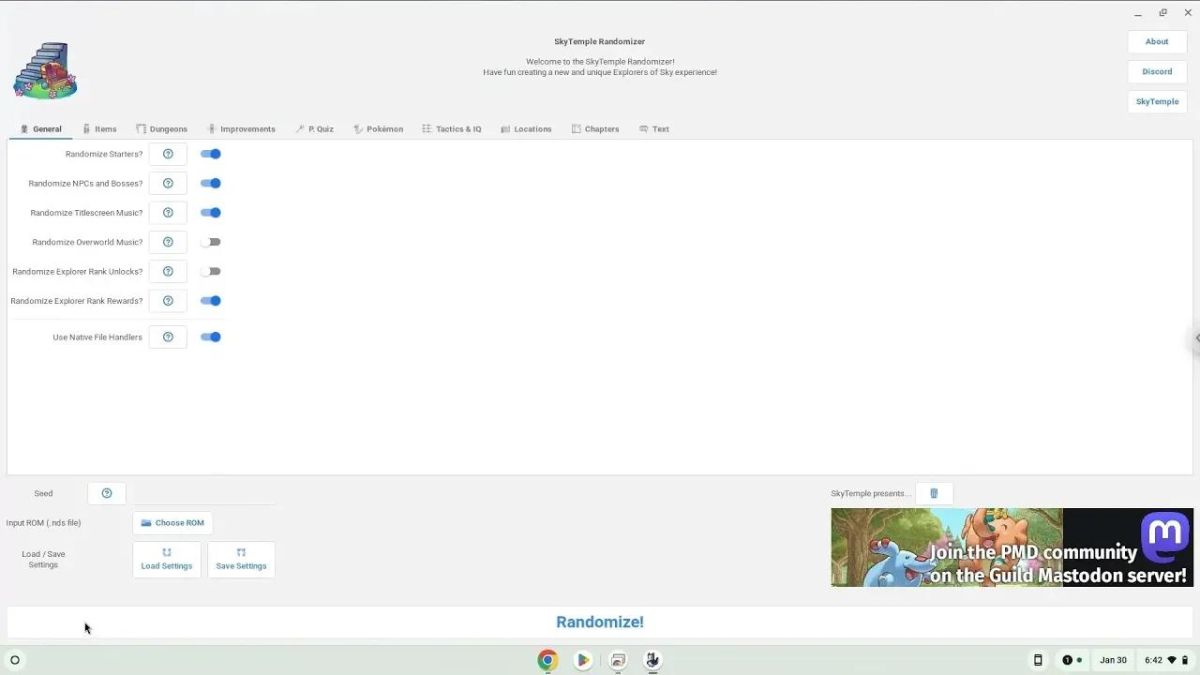Switch to the Dungeons tab

coord(162,129)
